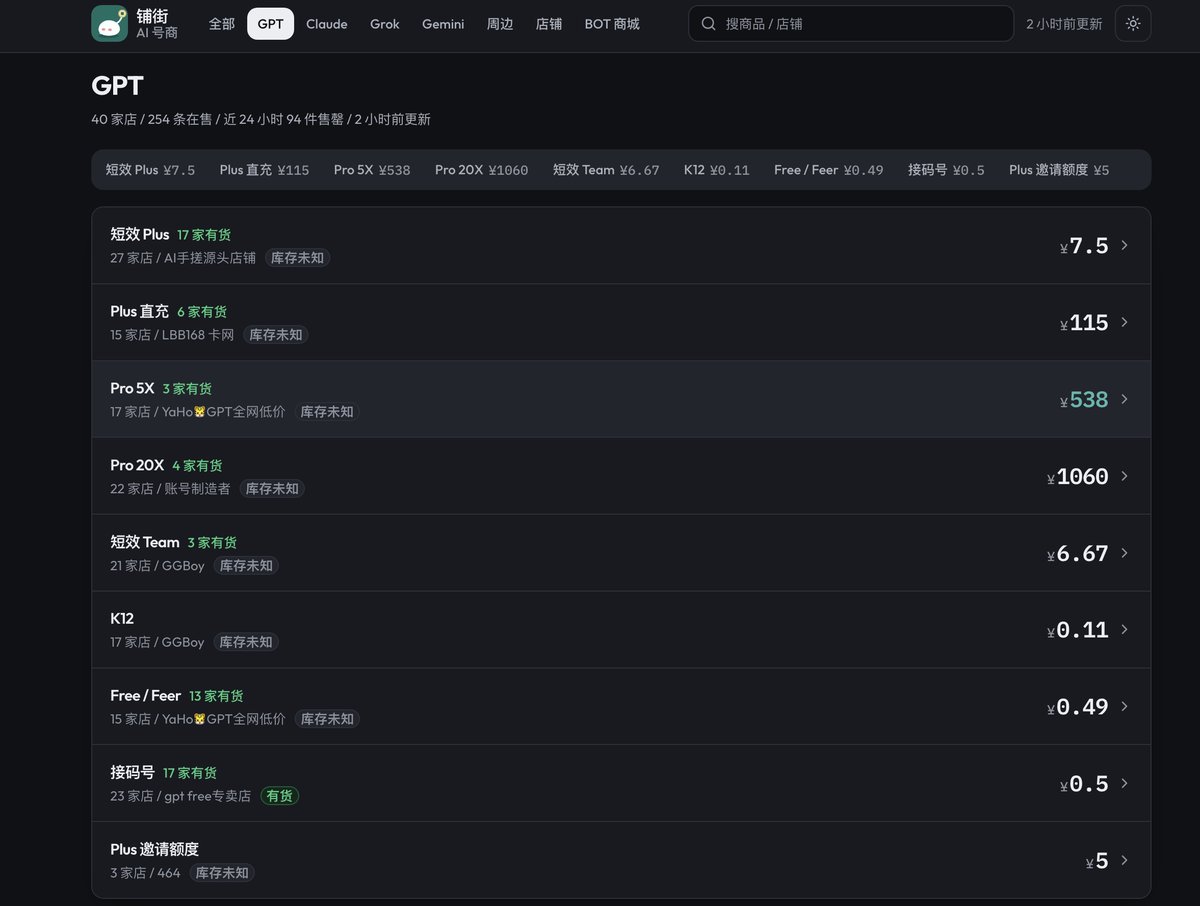Click the K12 ¥0.11 quick chip
The width and height of the screenshot is (1200, 906).
tap(717, 170)
